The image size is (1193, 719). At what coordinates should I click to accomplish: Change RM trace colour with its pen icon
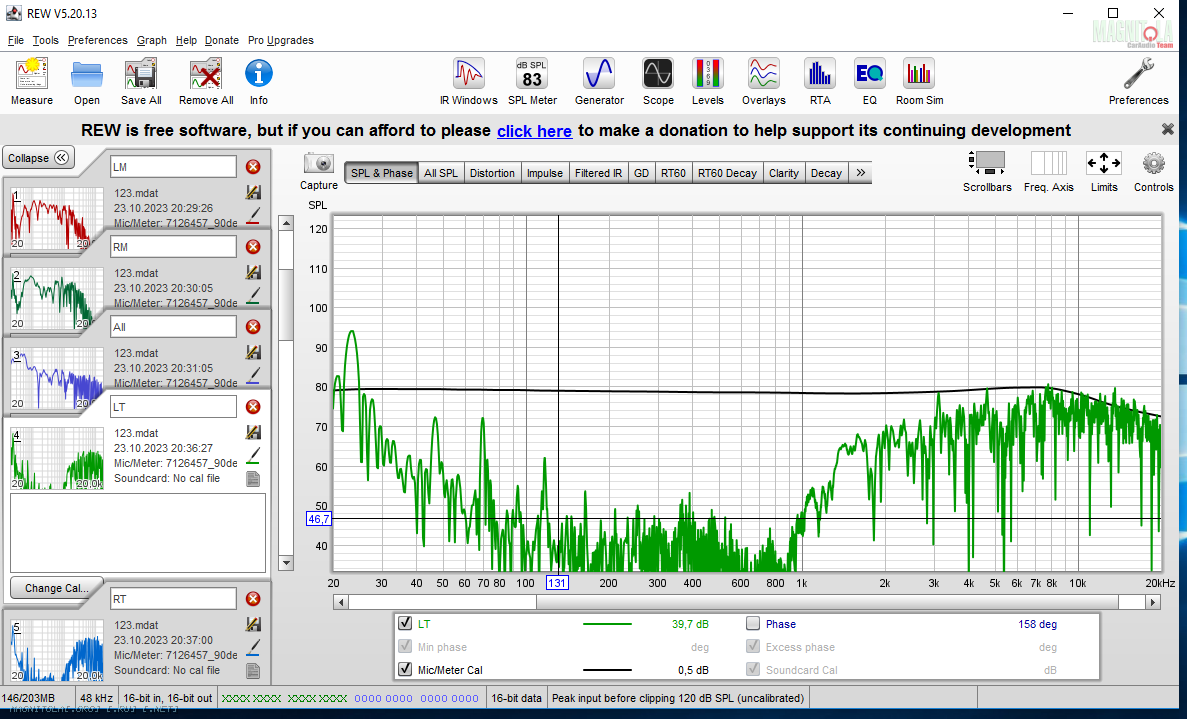tap(253, 296)
